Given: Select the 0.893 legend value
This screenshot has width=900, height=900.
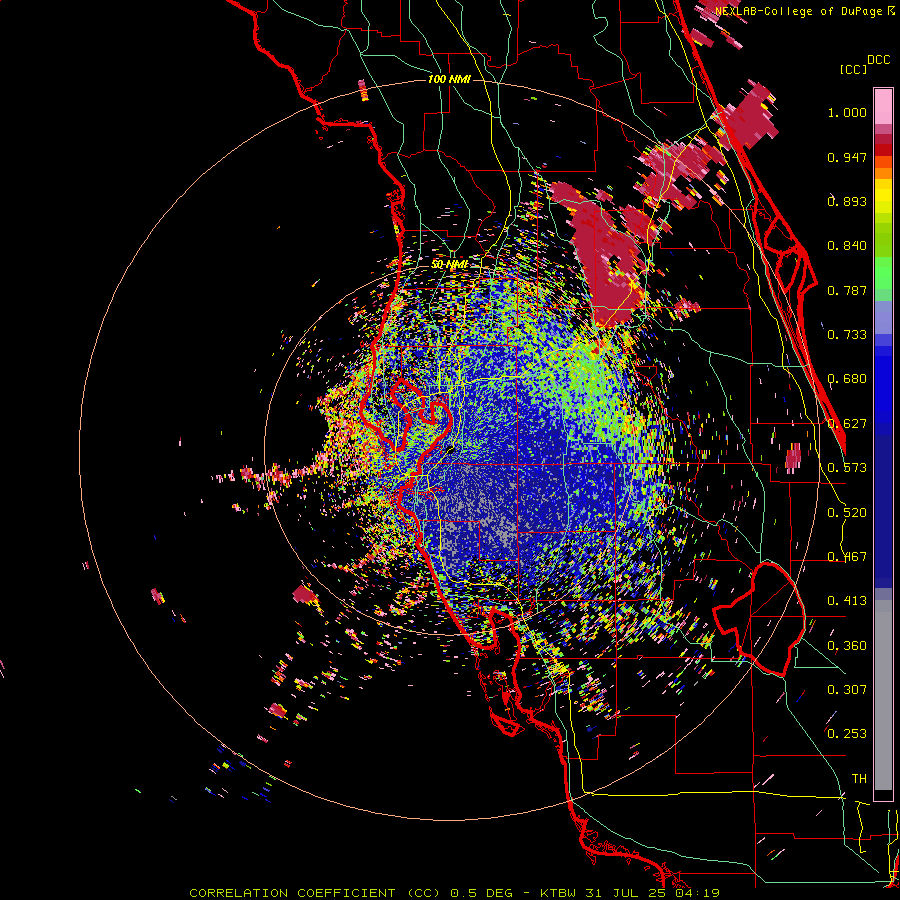Looking at the screenshot, I should click(847, 201).
